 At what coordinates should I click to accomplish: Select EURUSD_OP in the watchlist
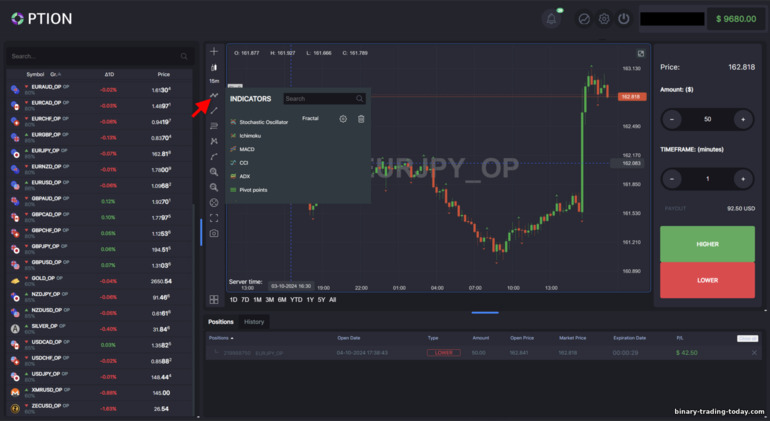(100, 185)
